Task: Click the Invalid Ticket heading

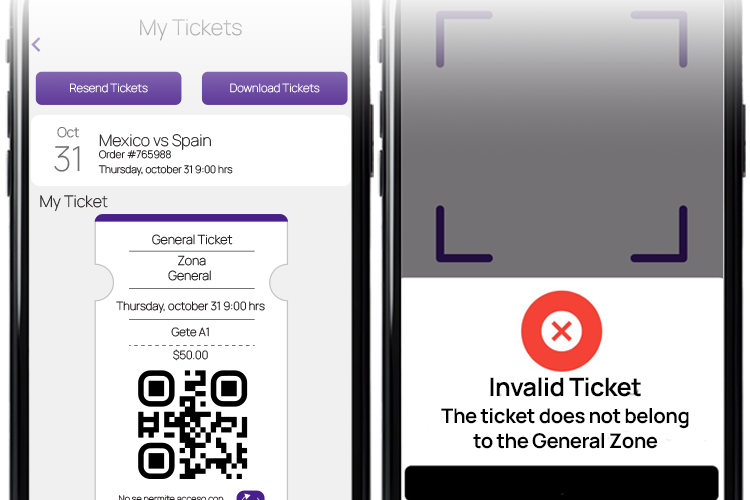Action: (x=564, y=387)
